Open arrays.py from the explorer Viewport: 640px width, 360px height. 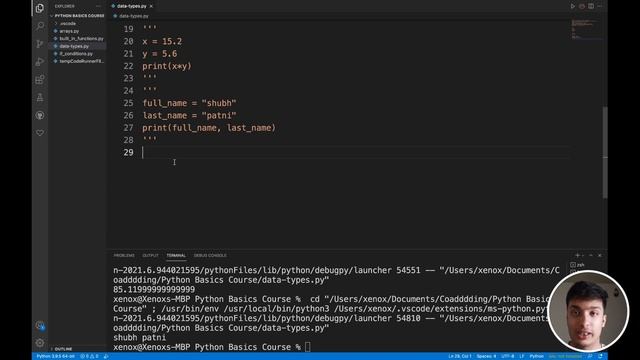[78, 31]
